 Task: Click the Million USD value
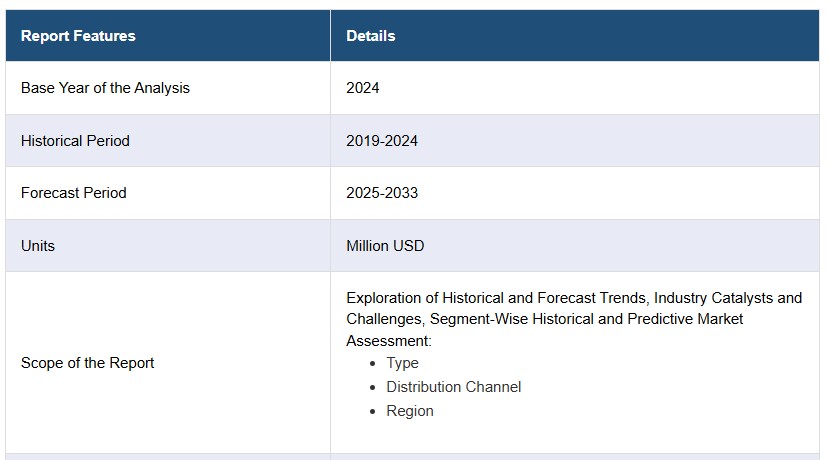coord(385,246)
